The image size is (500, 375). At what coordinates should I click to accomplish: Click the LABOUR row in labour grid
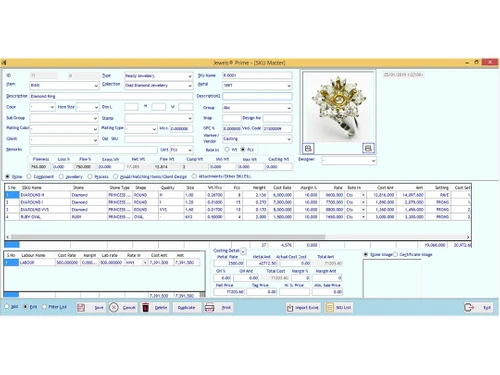tap(102, 263)
